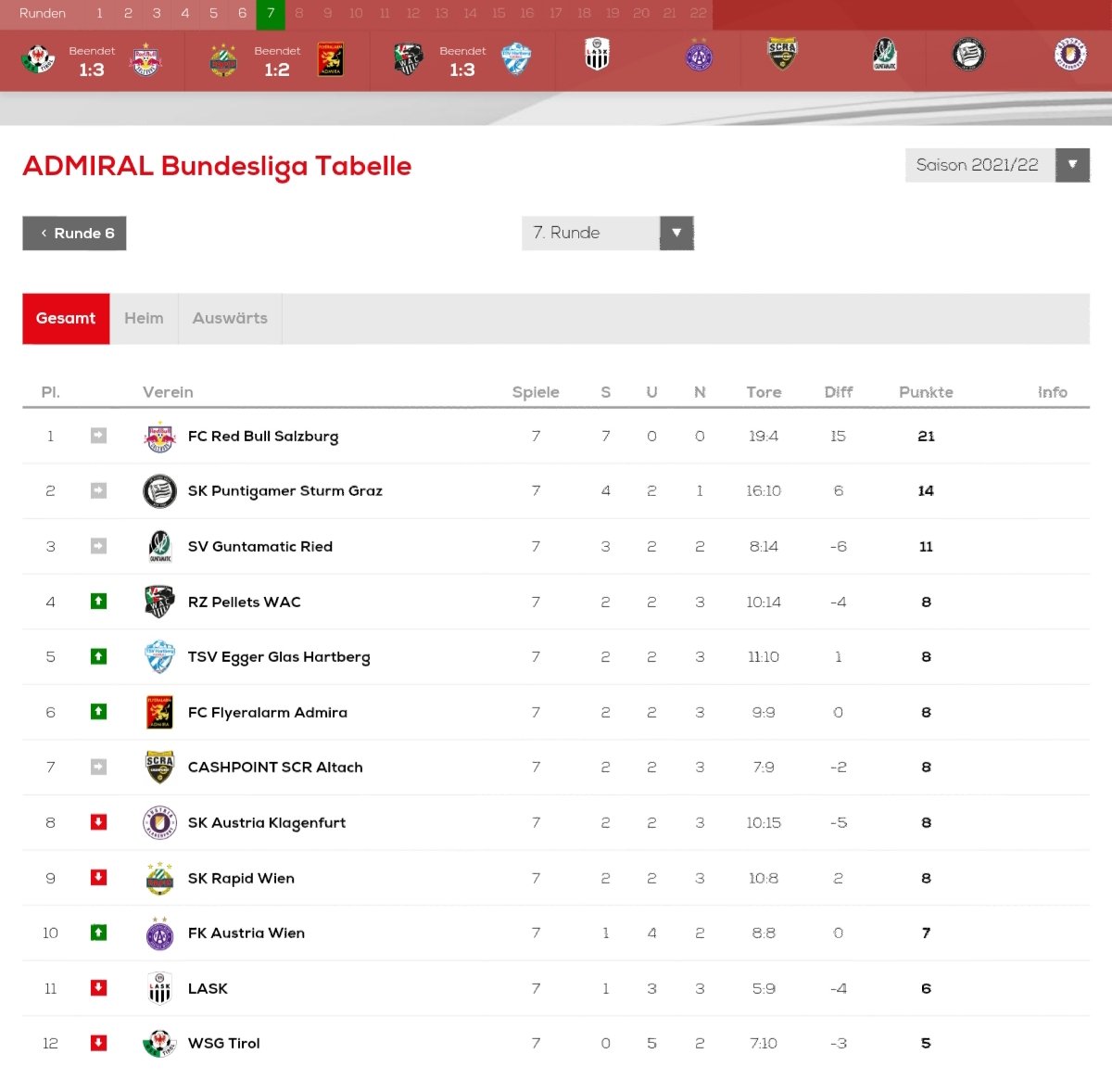Click the red down arrow beside WSG Tirol
1112x1092 pixels.
(98, 1043)
